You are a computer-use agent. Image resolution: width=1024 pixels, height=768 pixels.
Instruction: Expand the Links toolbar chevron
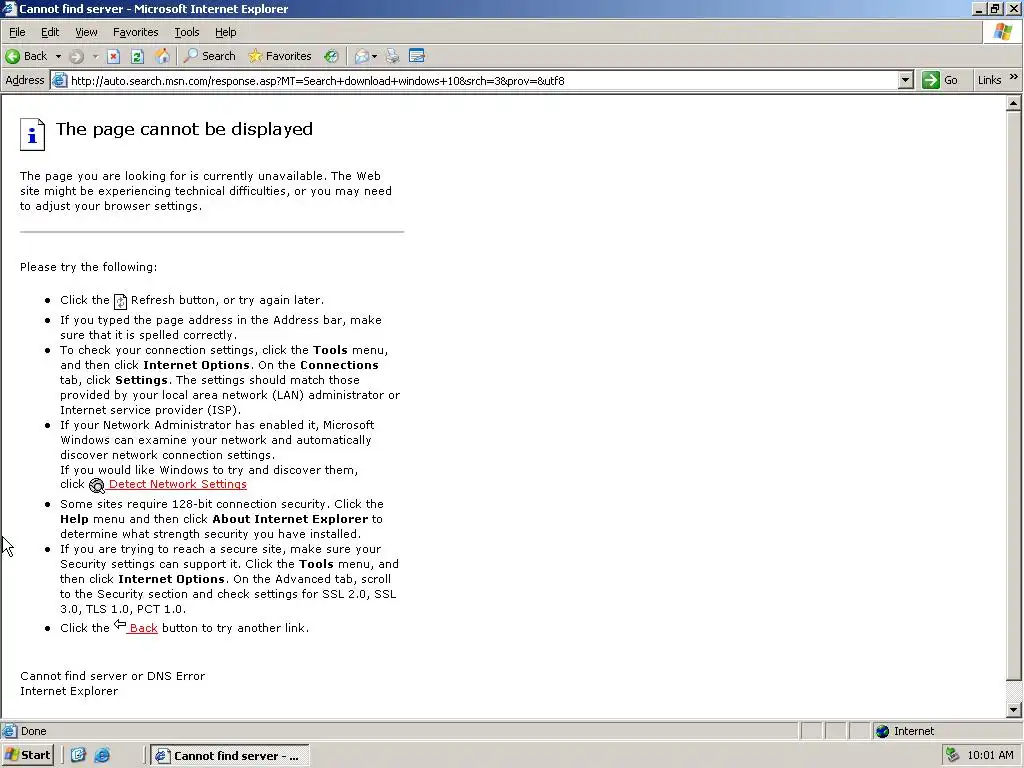pos(1014,77)
